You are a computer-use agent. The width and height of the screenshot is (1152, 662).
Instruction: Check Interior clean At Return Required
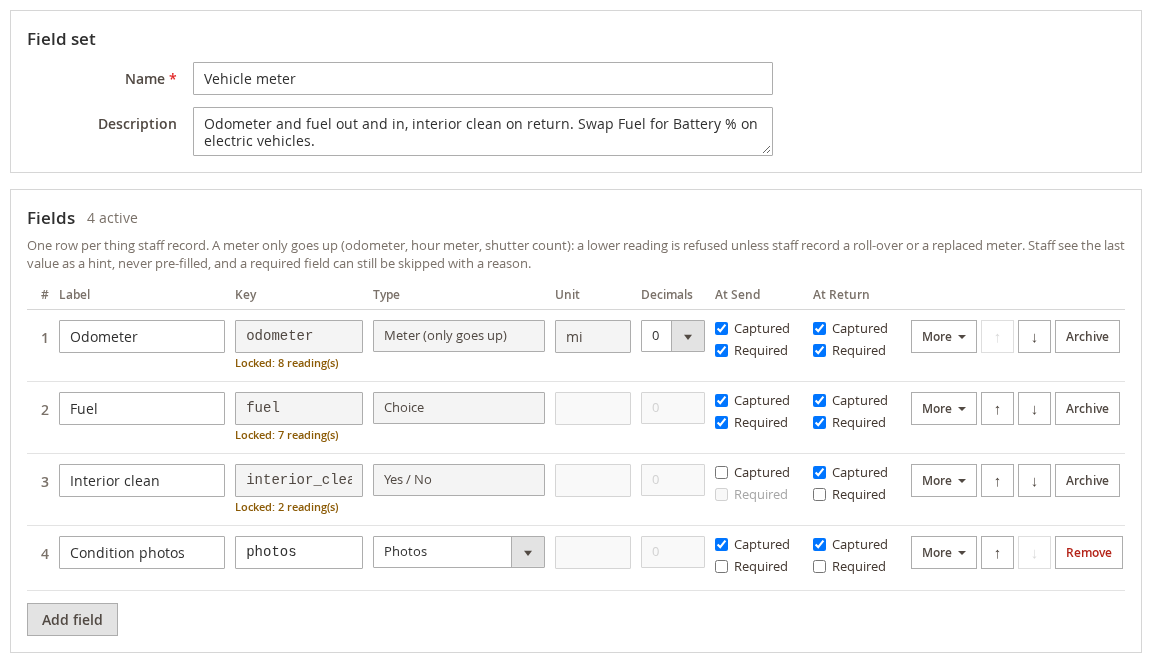[819, 494]
